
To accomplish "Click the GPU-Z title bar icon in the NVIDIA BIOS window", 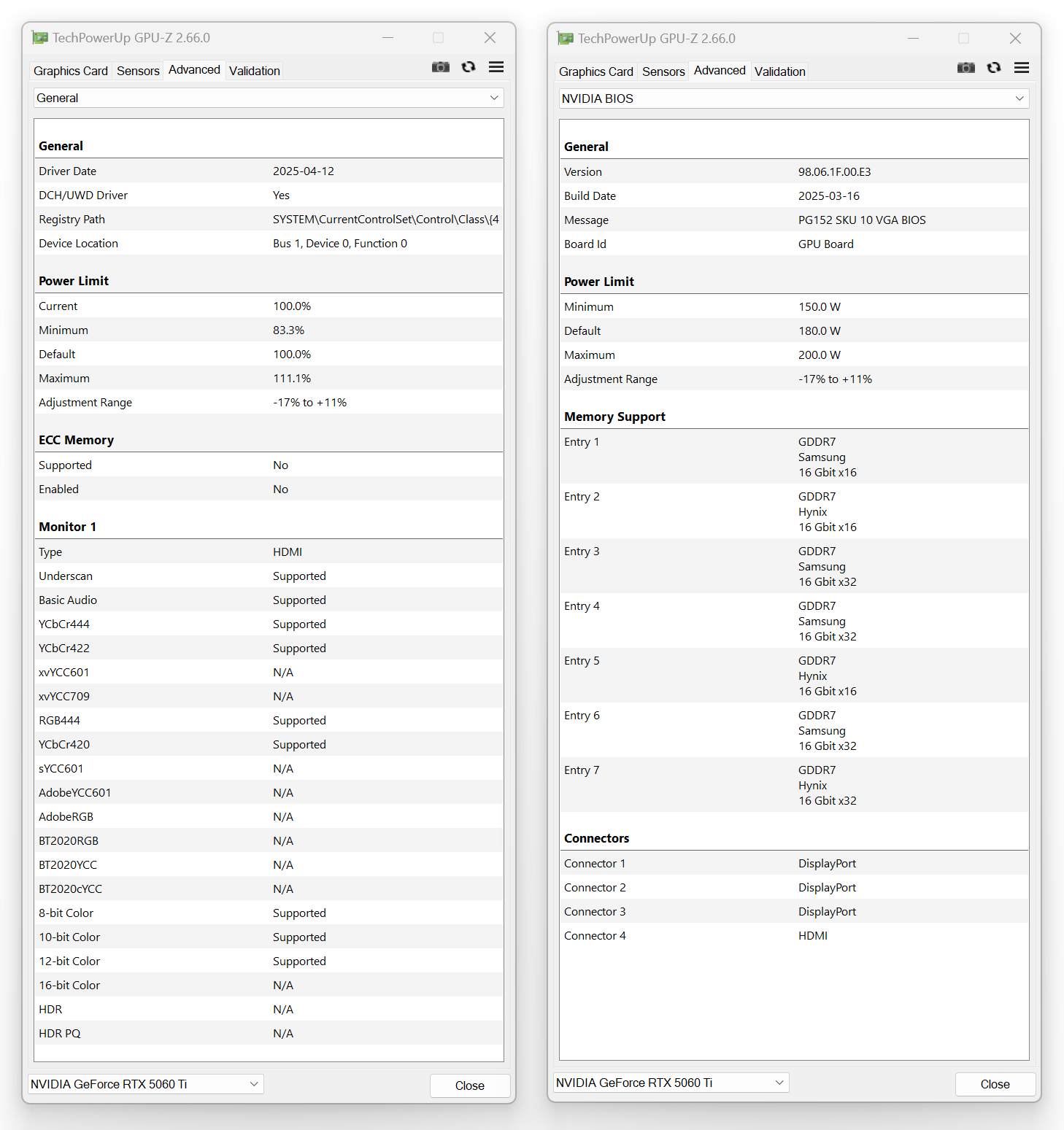I will 566,39.
